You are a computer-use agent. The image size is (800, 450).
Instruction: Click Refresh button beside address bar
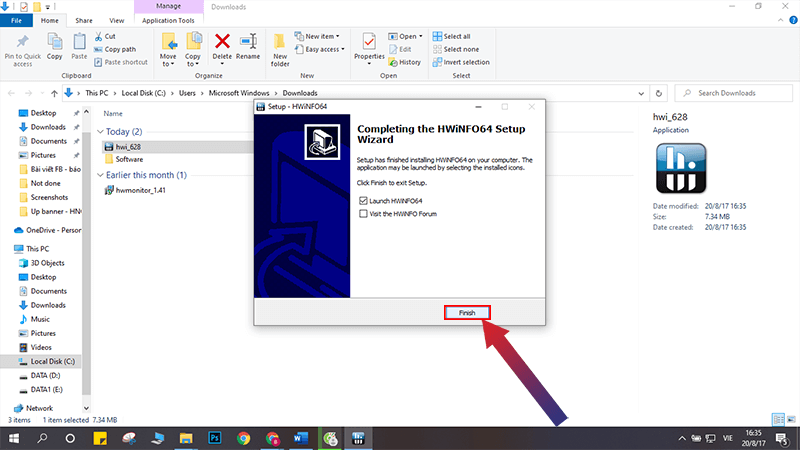coord(659,93)
